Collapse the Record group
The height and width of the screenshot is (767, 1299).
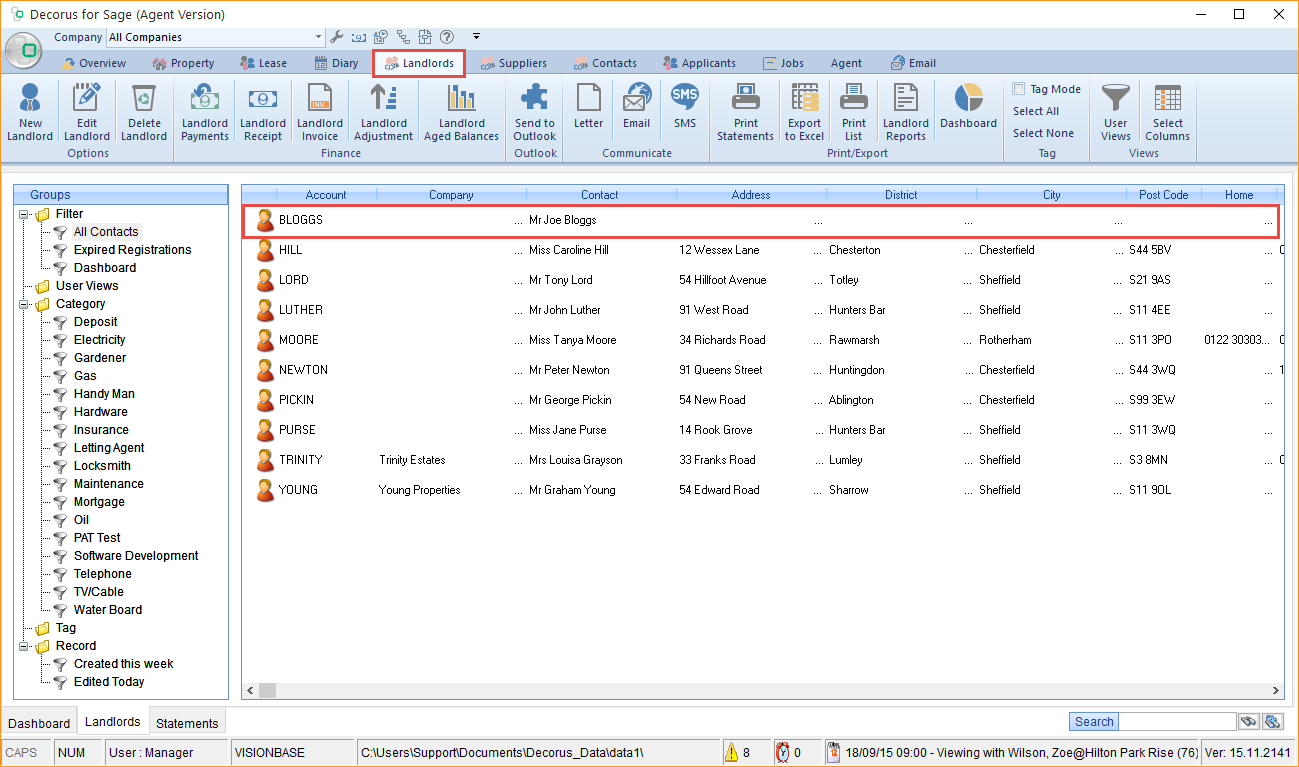(24, 646)
